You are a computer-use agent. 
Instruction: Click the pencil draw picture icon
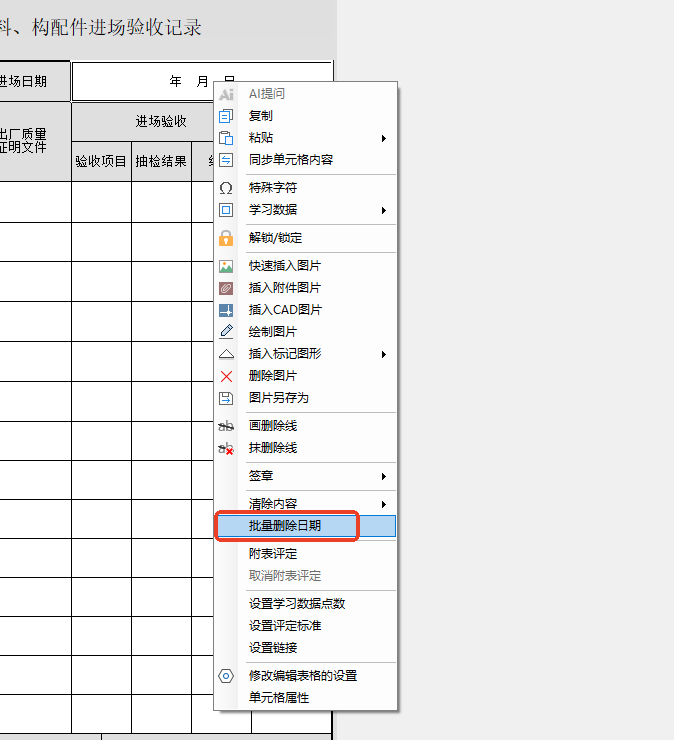pyautogui.click(x=226, y=332)
